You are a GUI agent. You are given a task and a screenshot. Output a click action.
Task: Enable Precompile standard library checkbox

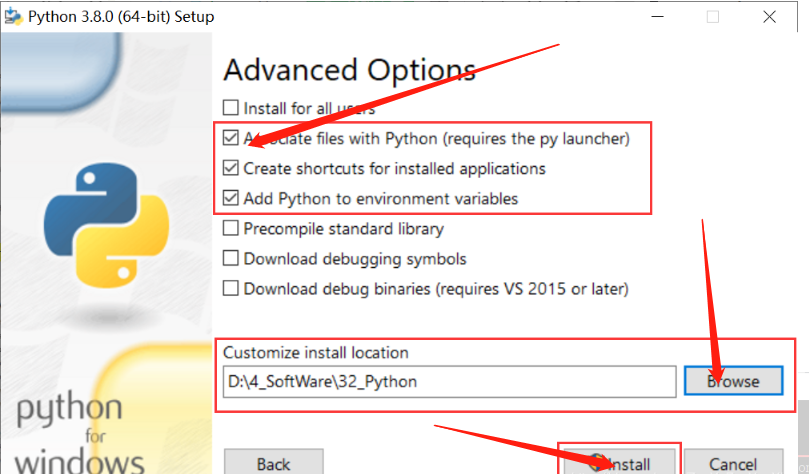click(231, 228)
